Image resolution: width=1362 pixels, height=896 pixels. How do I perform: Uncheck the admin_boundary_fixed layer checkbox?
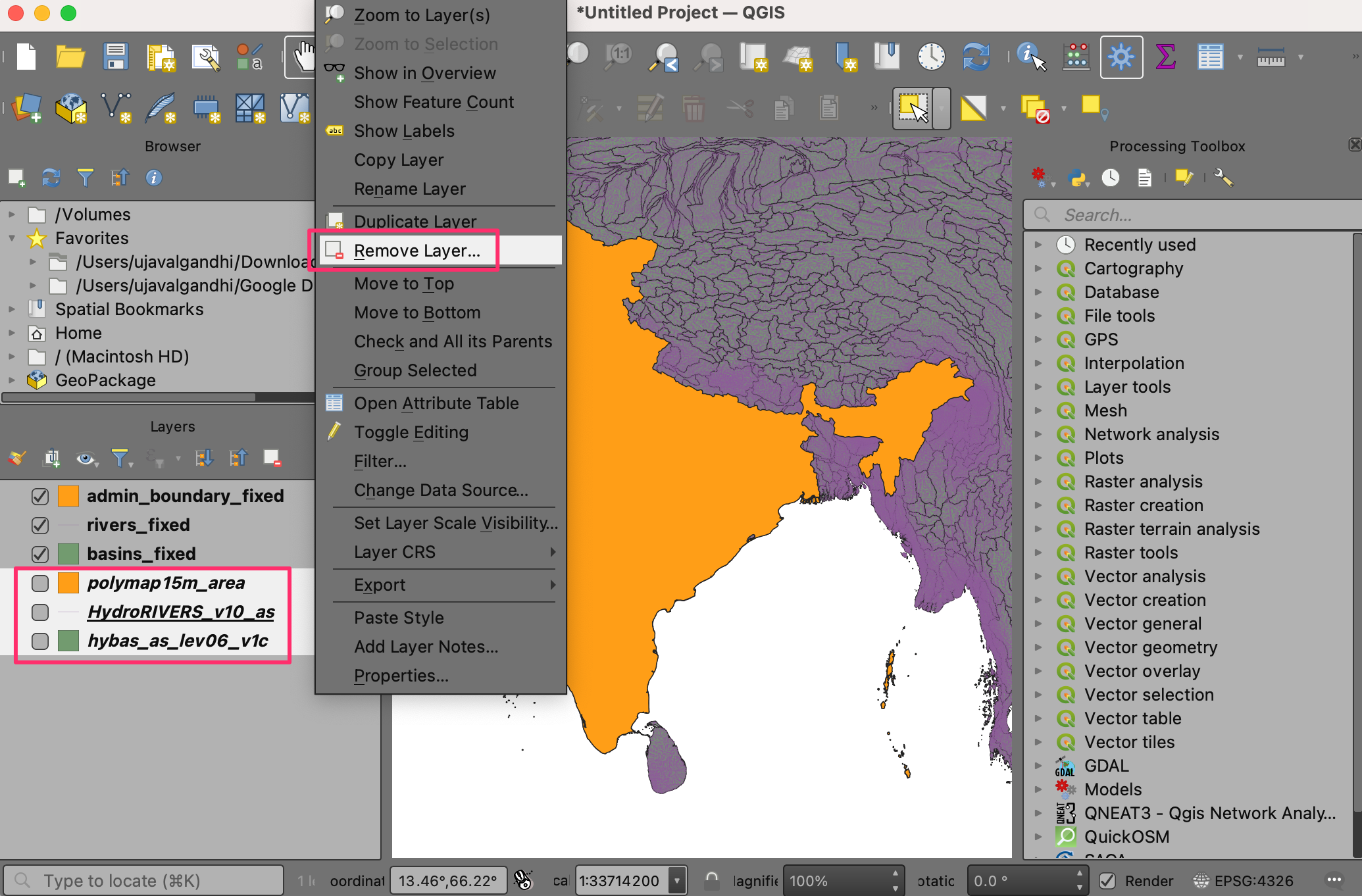pyautogui.click(x=40, y=496)
